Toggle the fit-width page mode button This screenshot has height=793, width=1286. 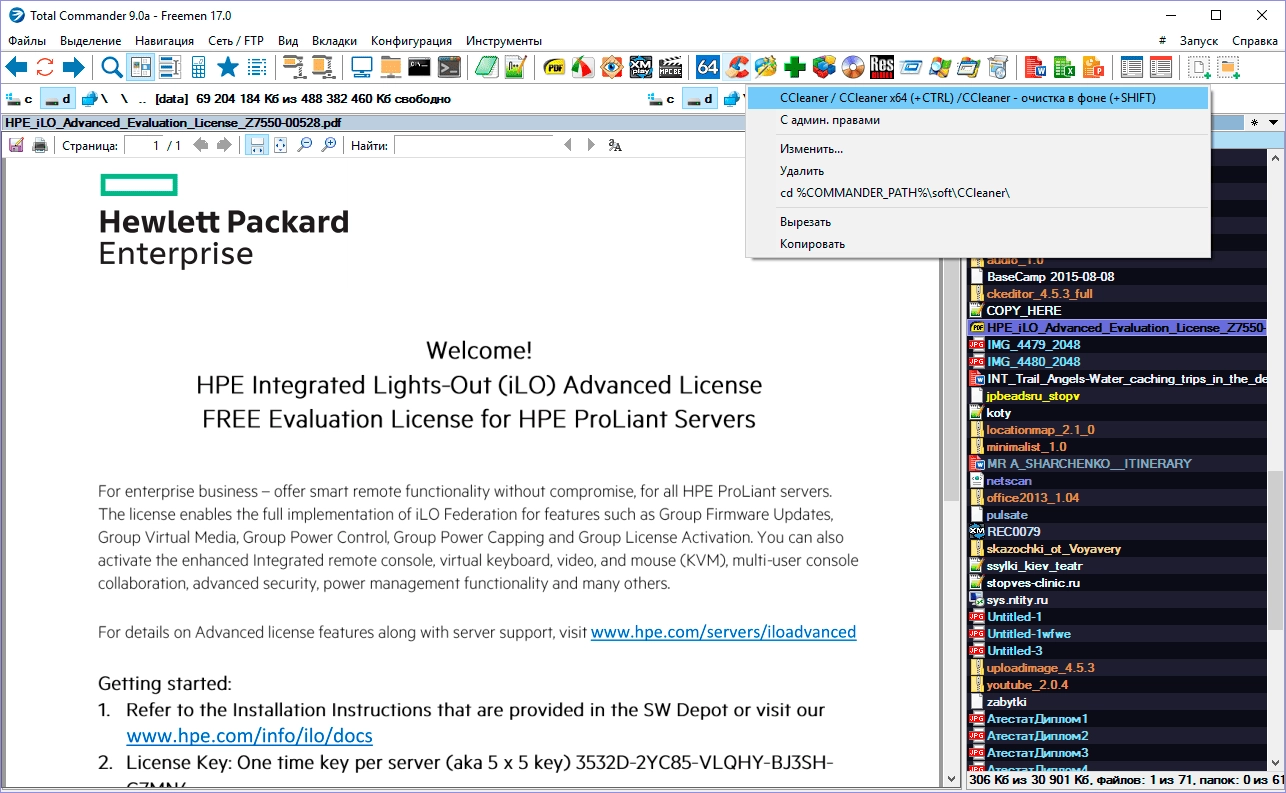point(257,145)
